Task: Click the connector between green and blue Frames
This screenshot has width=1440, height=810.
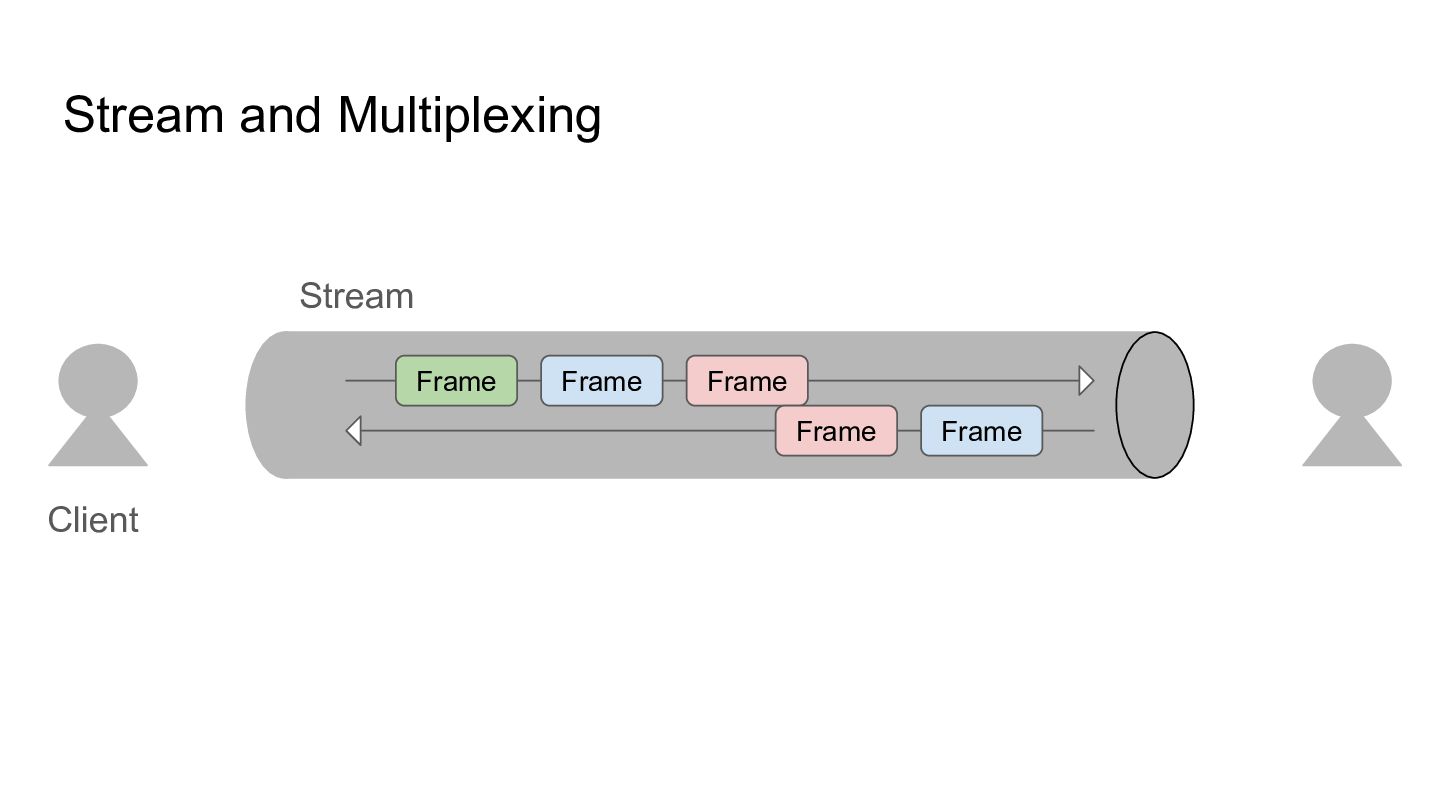Action: pyautogui.click(x=529, y=381)
